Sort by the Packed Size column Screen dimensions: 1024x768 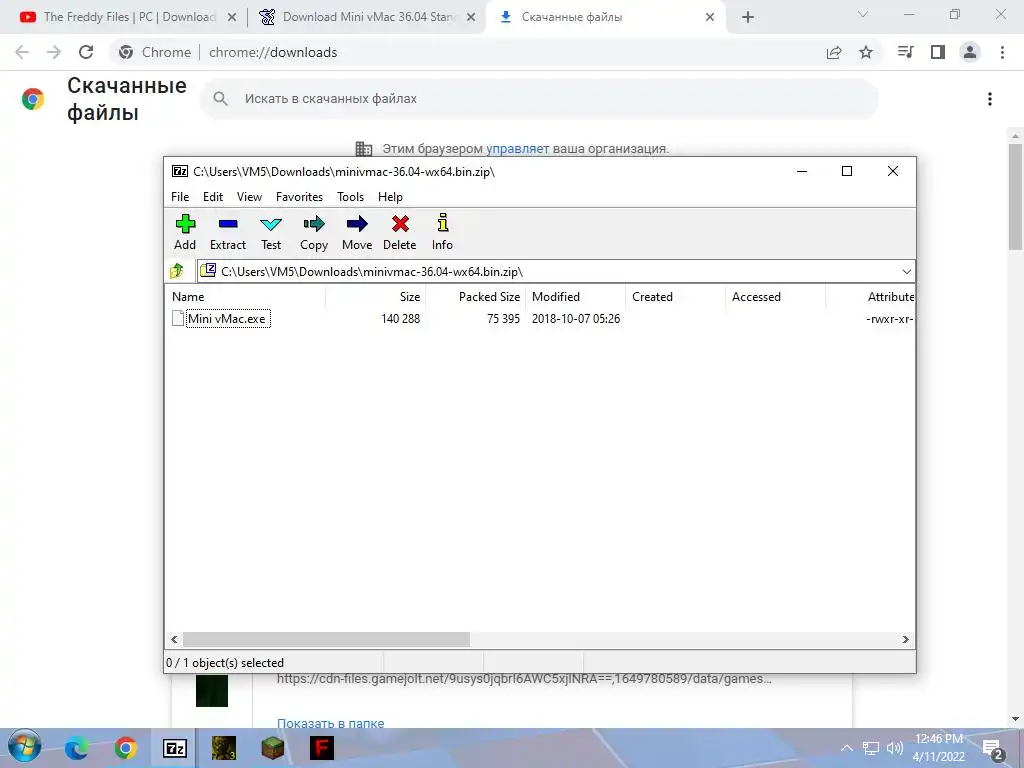click(475, 296)
